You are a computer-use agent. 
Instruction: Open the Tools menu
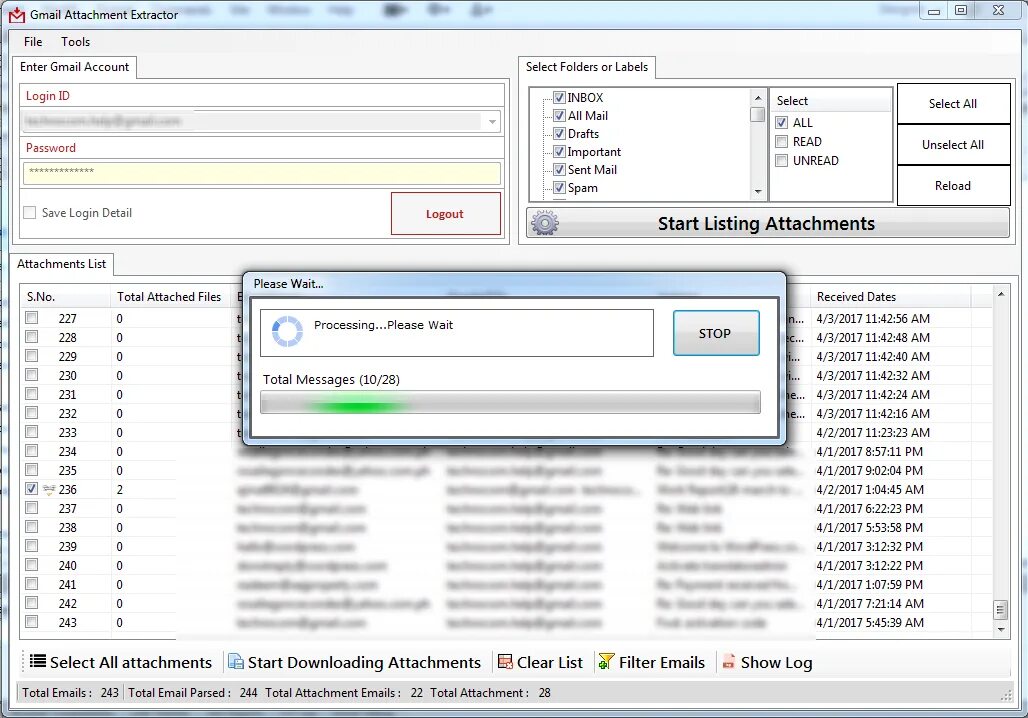point(75,41)
